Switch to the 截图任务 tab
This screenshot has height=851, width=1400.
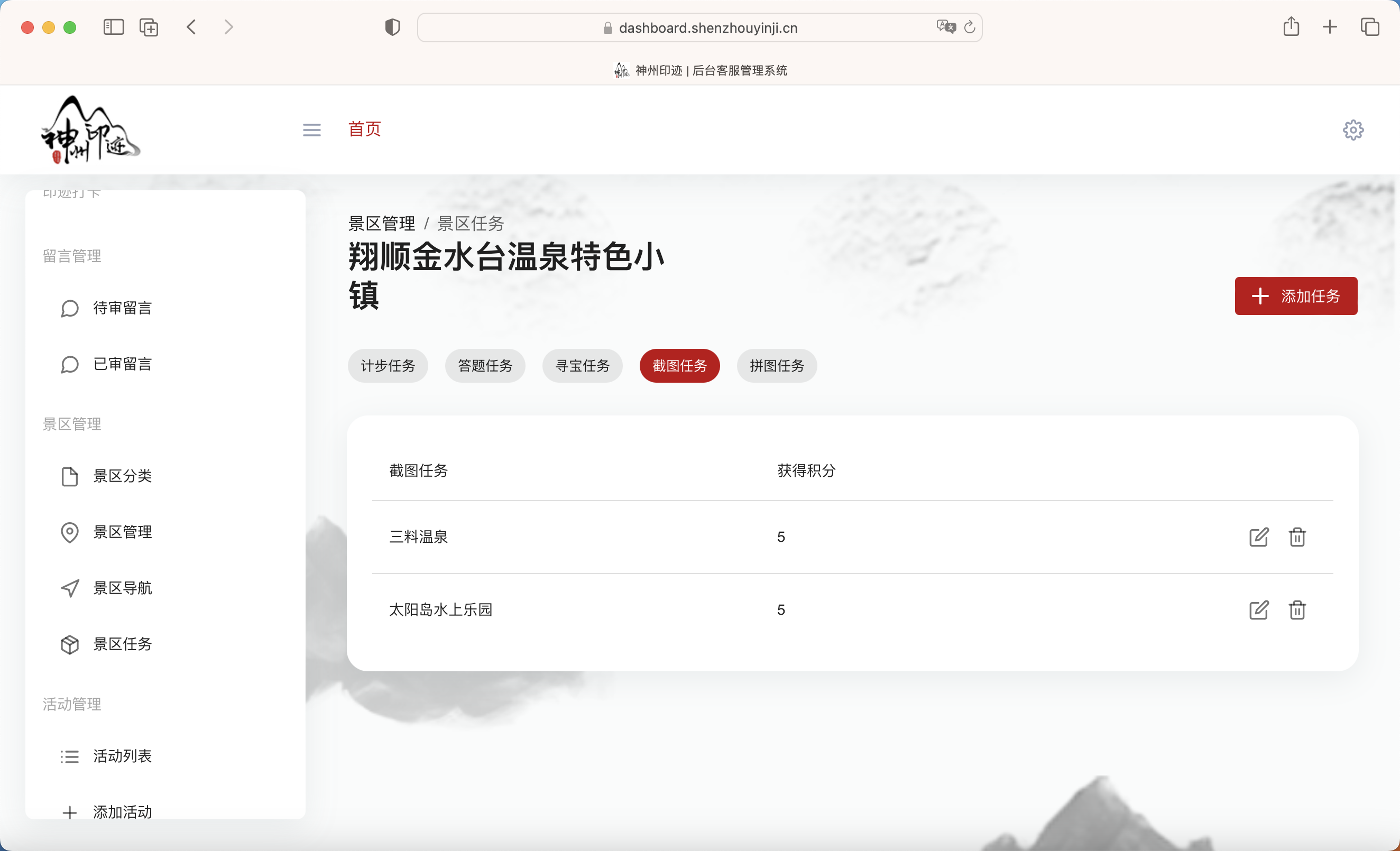[x=679, y=366]
